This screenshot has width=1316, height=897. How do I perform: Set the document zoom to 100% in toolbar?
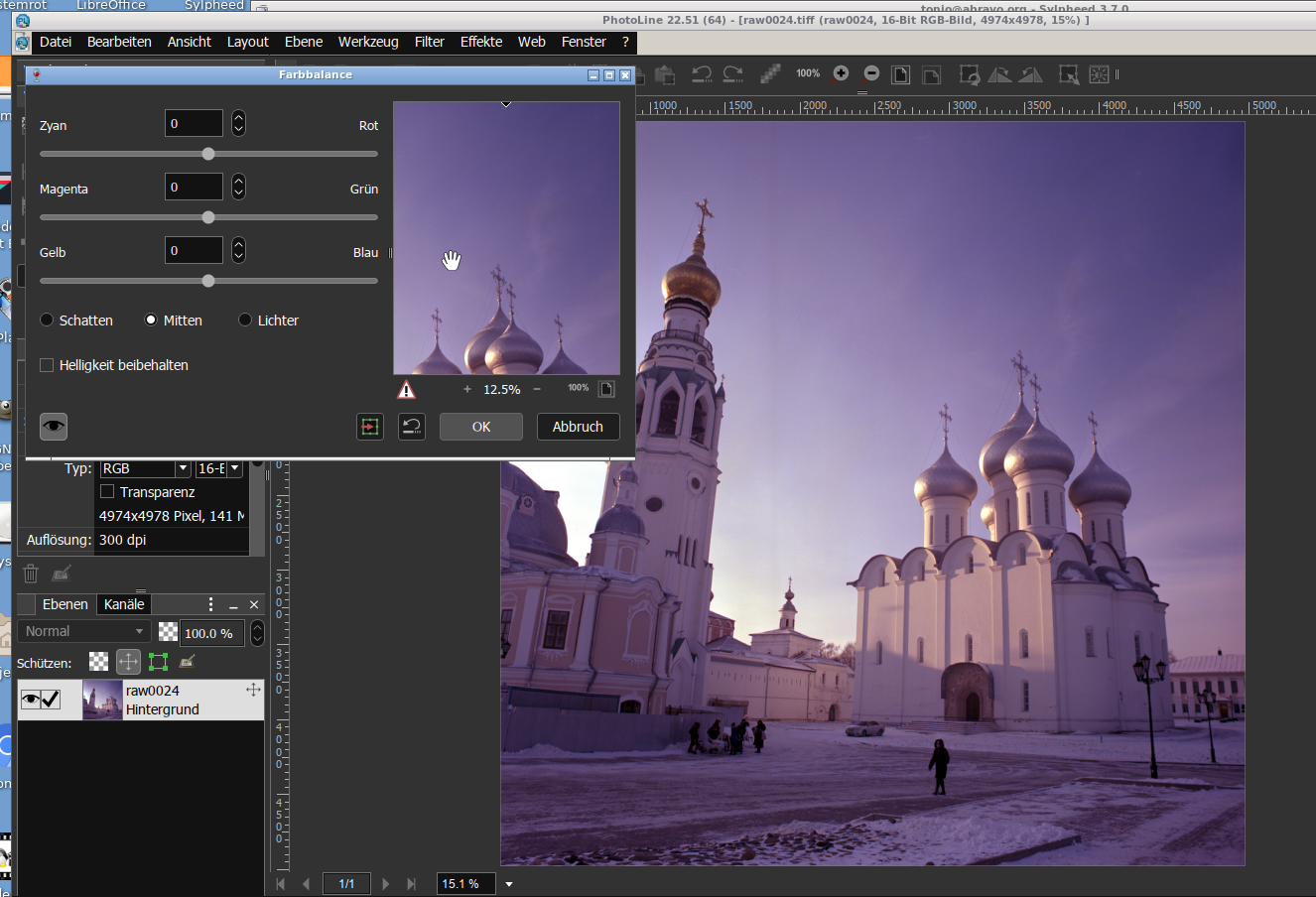(808, 73)
